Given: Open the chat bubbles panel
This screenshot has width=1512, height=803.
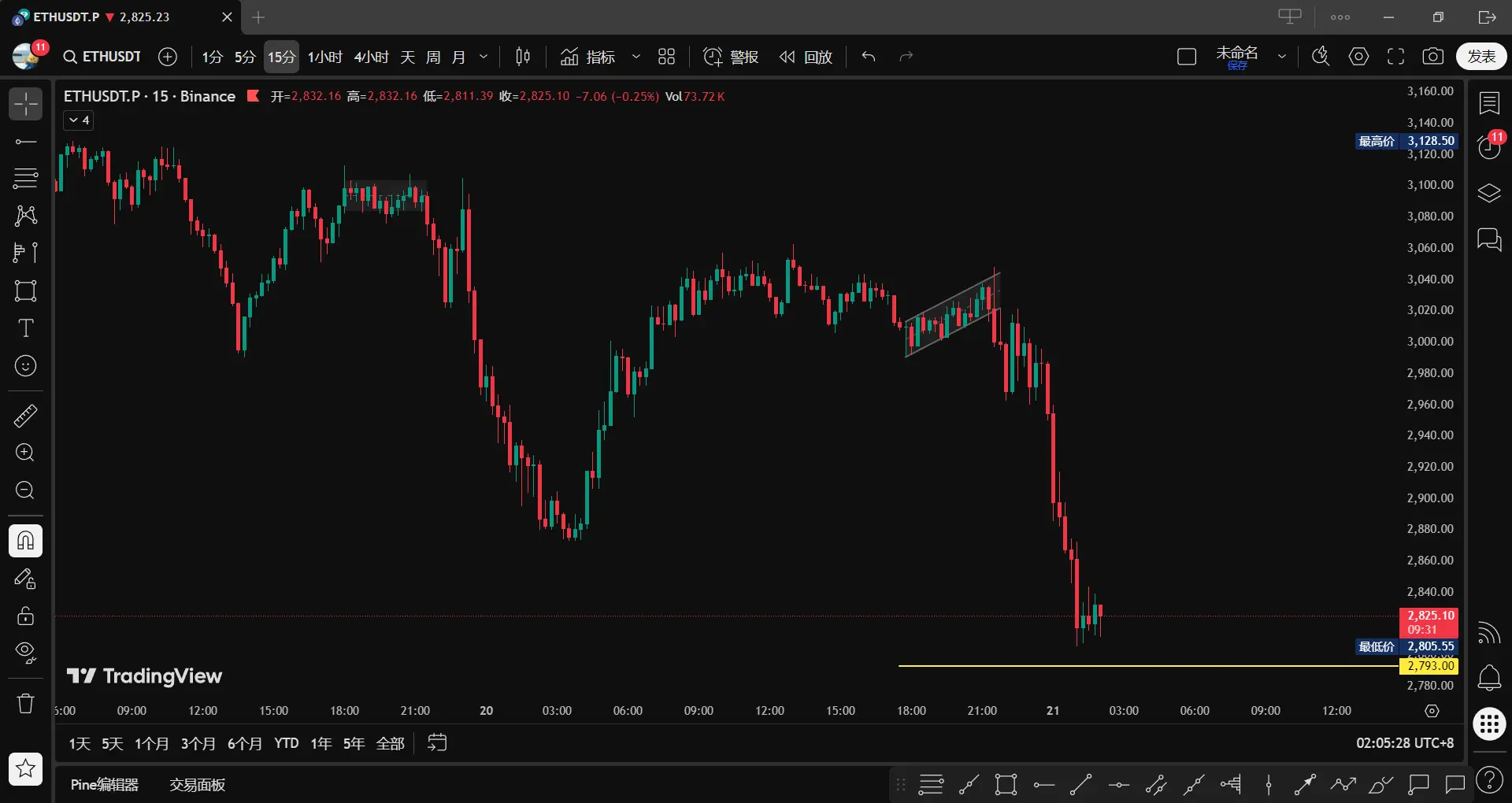Looking at the screenshot, I should click(1489, 239).
